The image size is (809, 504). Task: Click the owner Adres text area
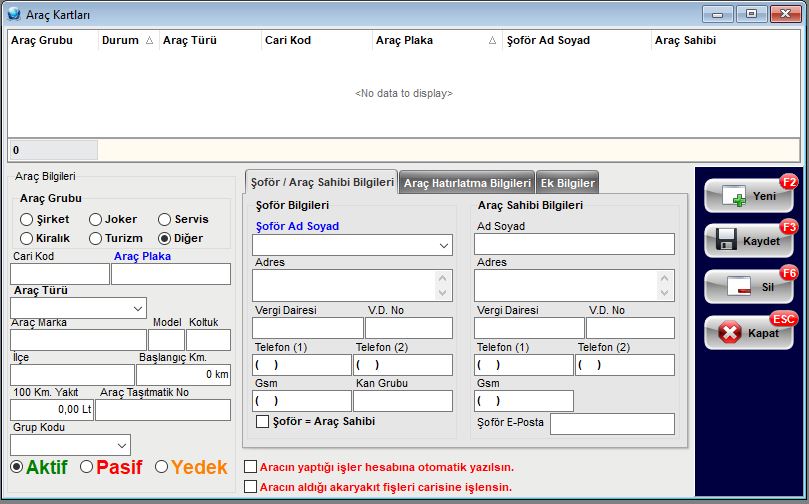[x=574, y=285]
